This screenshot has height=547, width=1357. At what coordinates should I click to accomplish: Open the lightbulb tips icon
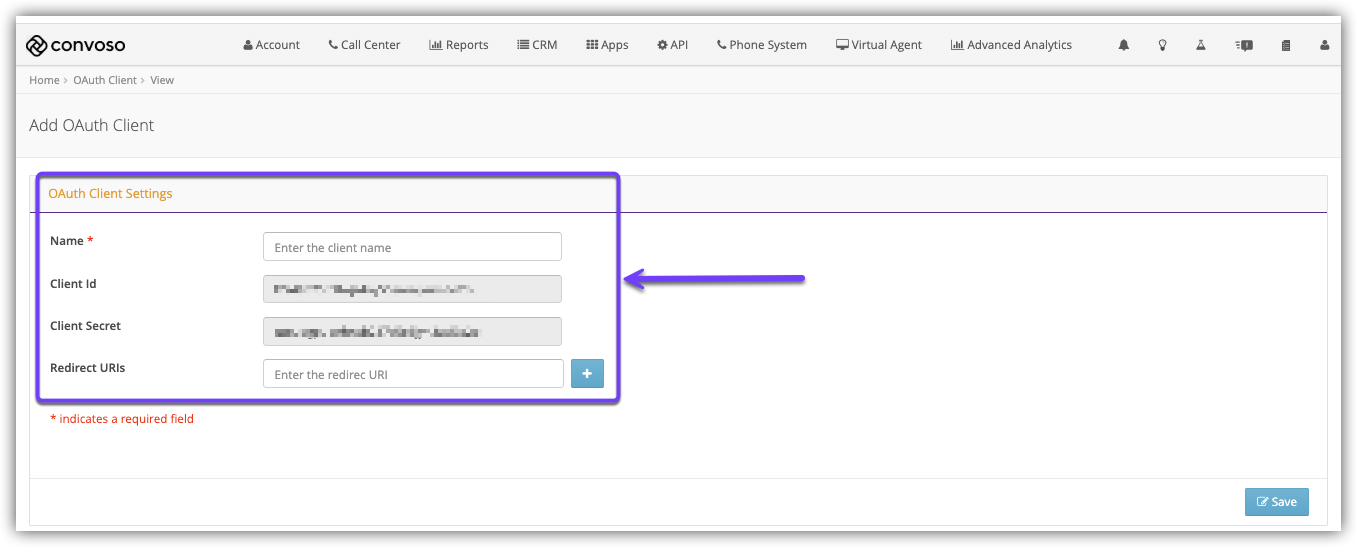[x=1162, y=45]
